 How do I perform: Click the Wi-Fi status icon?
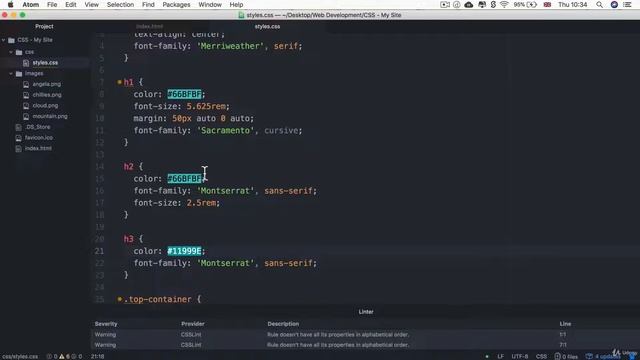tap(504, 4)
